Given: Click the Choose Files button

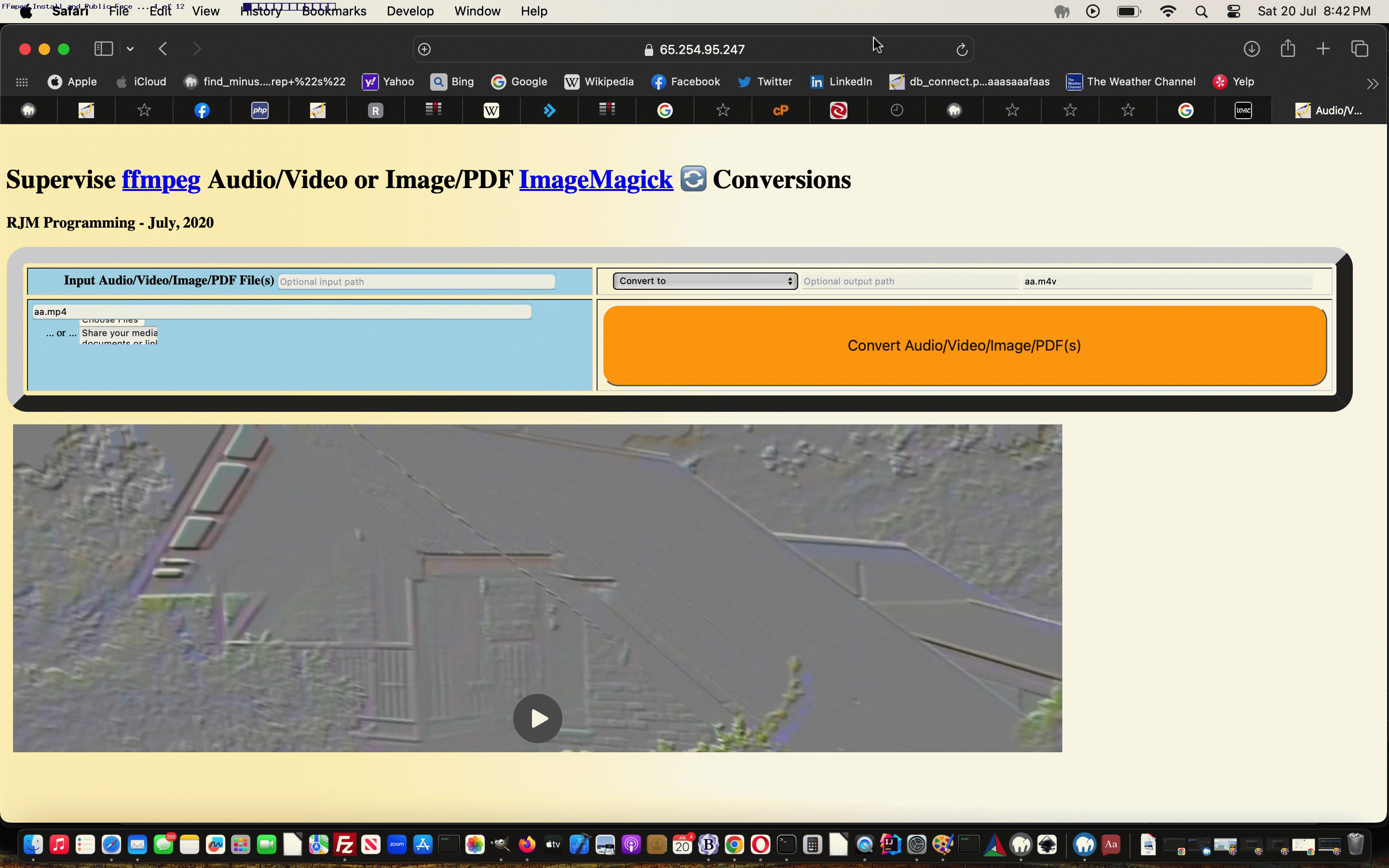Looking at the screenshot, I should tap(111, 322).
